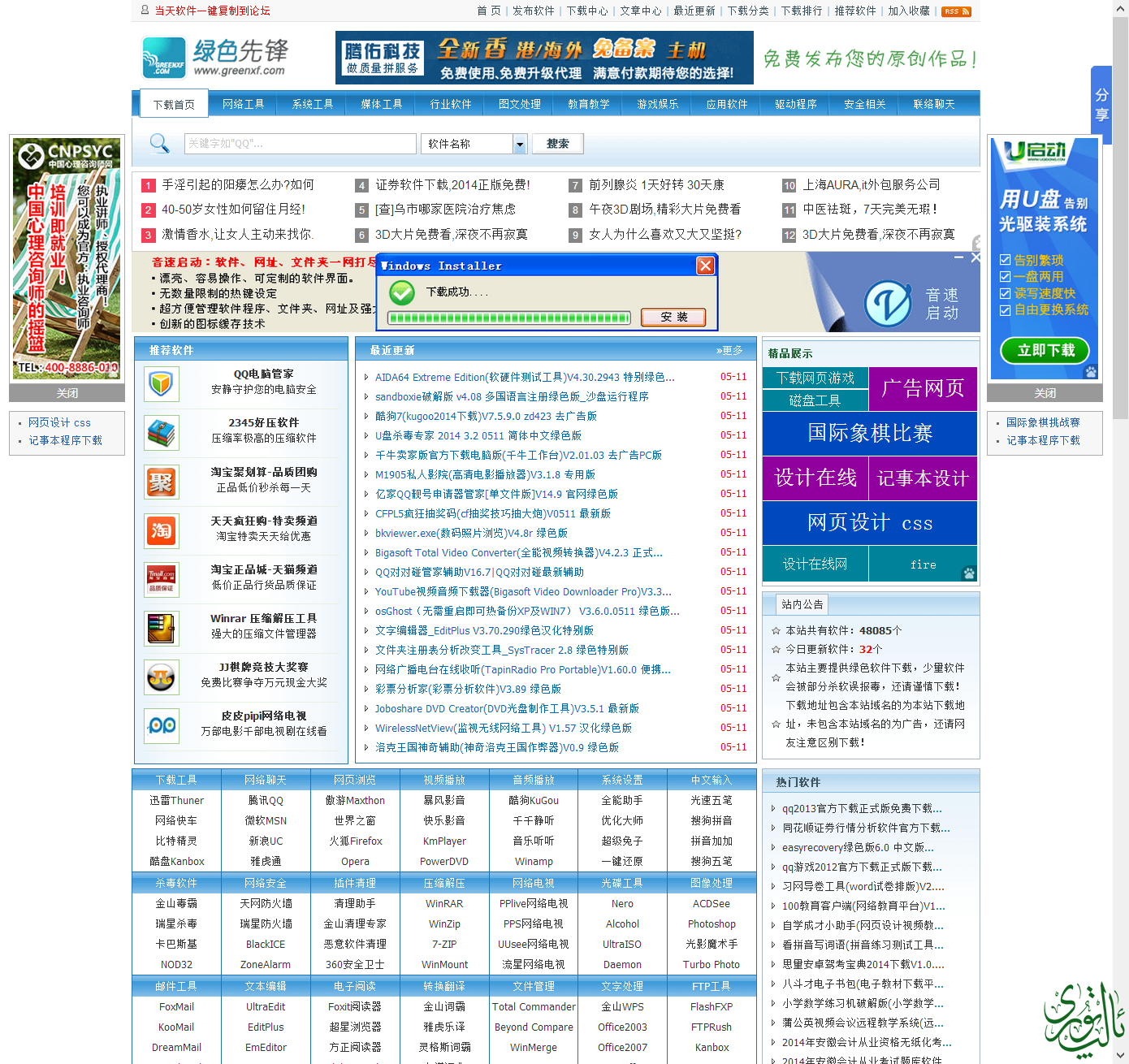Click magenta 广告网页 tile
Image resolution: width=1129 pixels, height=1064 pixels.
pyautogui.click(x=923, y=389)
